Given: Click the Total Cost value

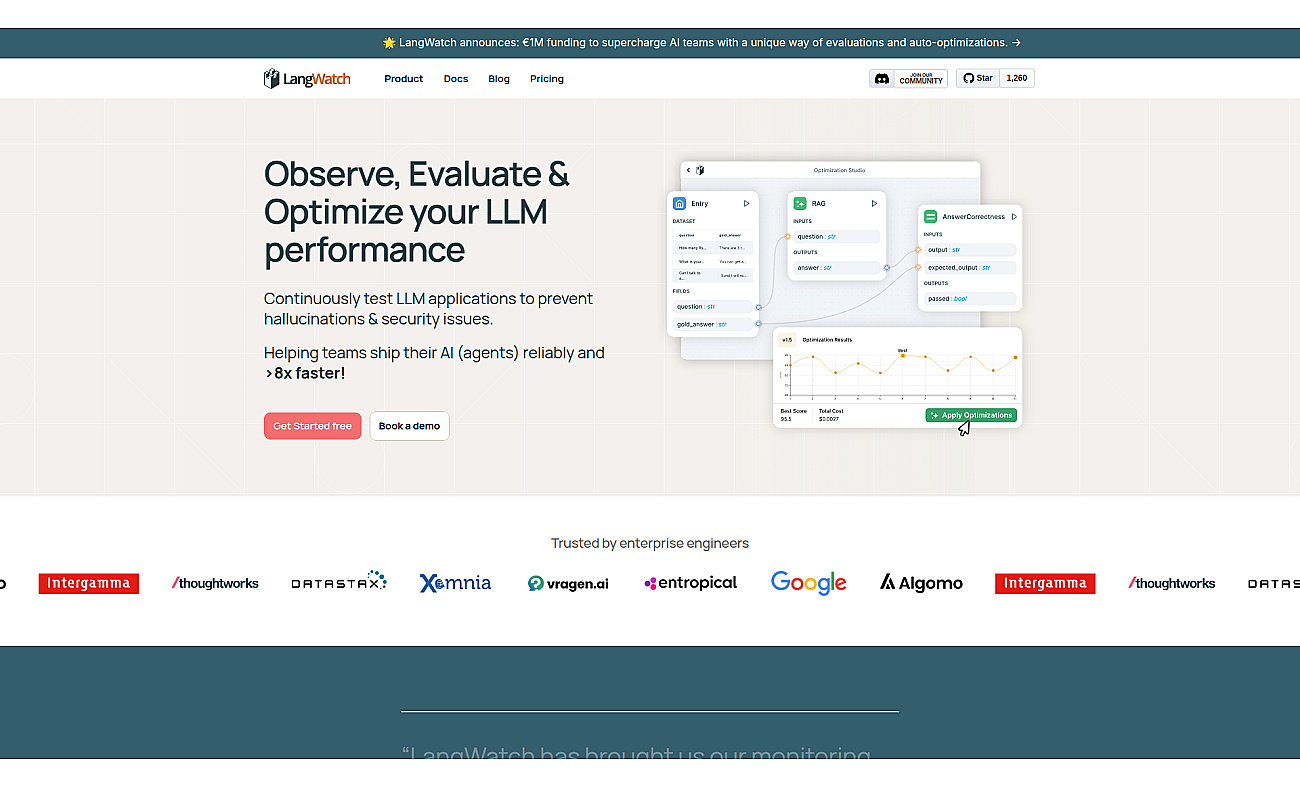Looking at the screenshot, I should point(829,419).
